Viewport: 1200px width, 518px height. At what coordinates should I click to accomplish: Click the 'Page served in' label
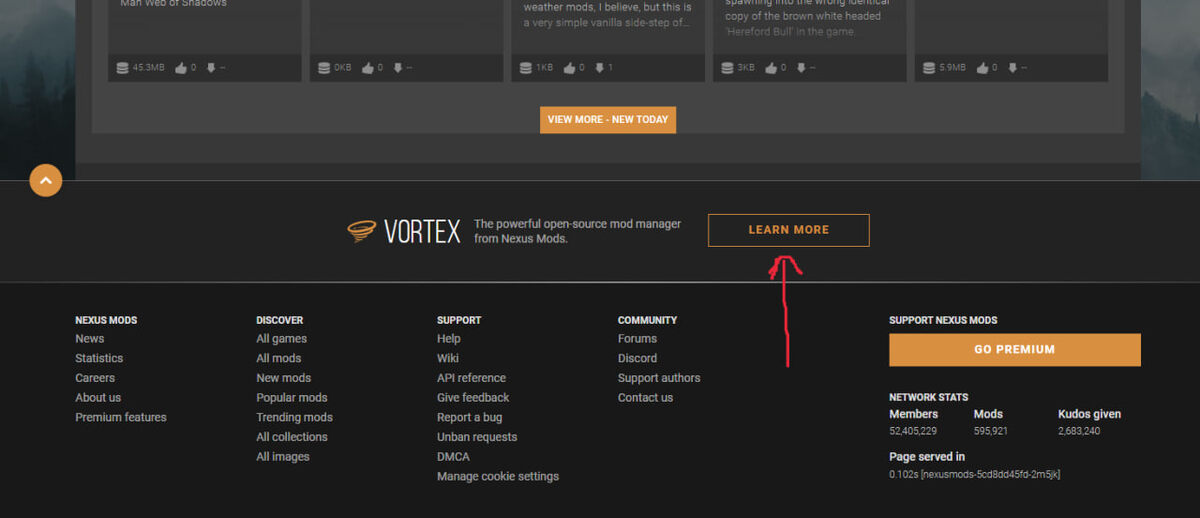(927, 457)
